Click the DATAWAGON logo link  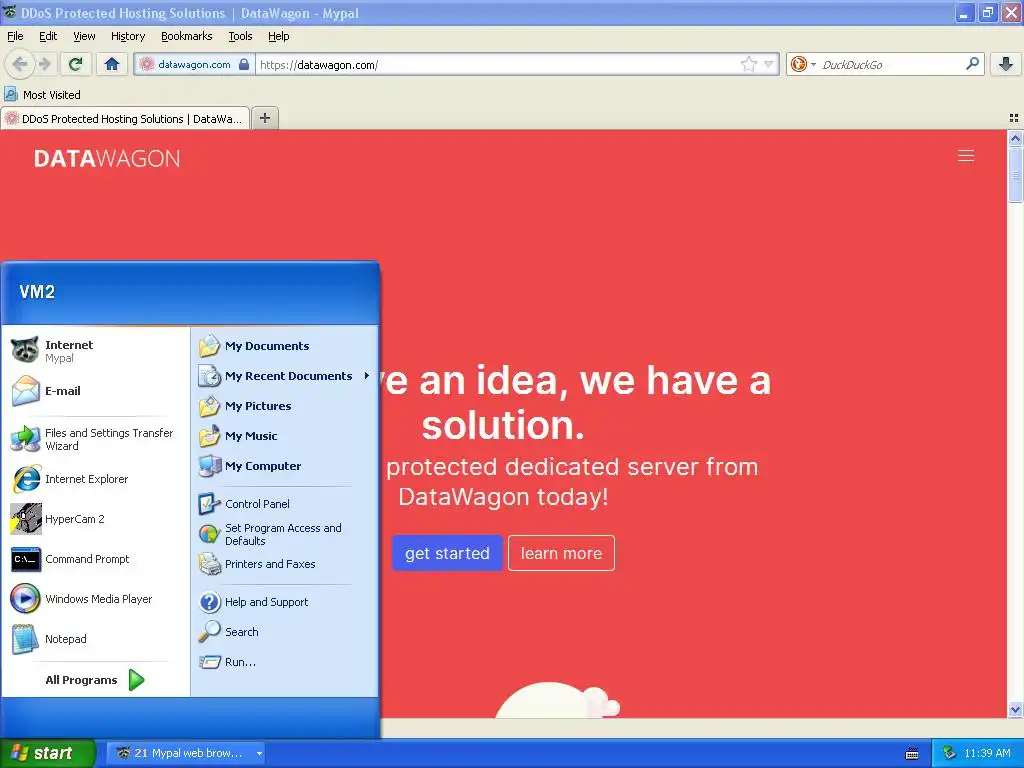coord(107,159)
